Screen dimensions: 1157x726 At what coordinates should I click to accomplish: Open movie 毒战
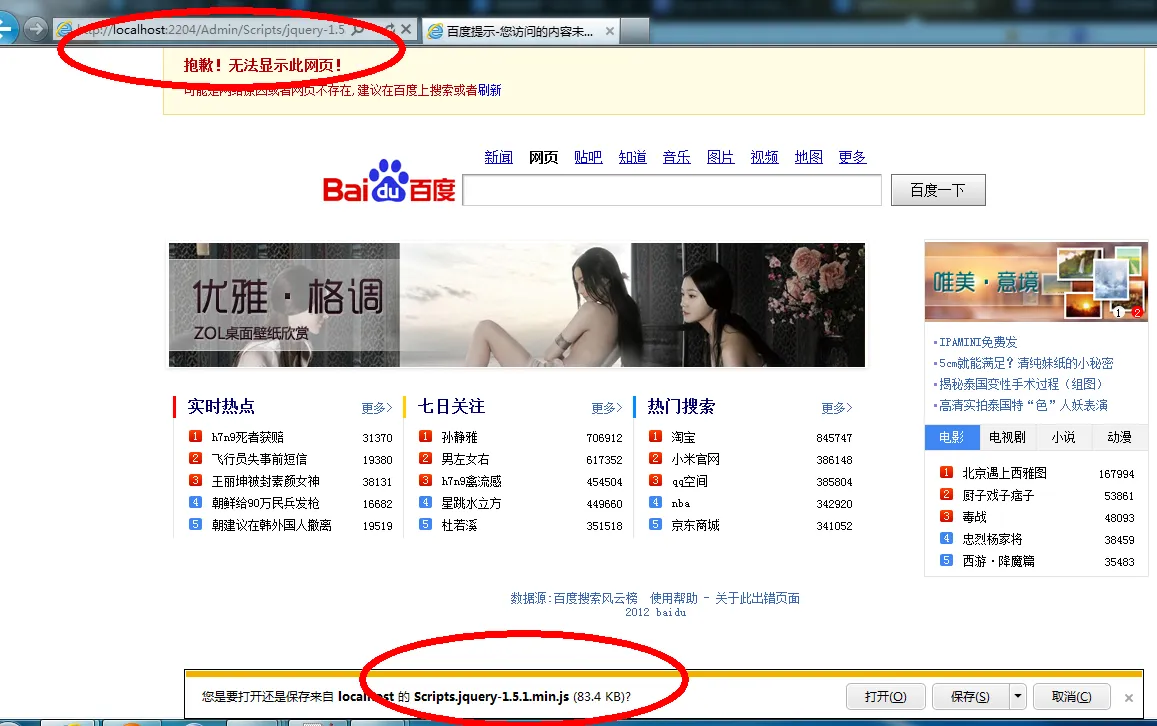pyautogui.click(x=975, y=517)
